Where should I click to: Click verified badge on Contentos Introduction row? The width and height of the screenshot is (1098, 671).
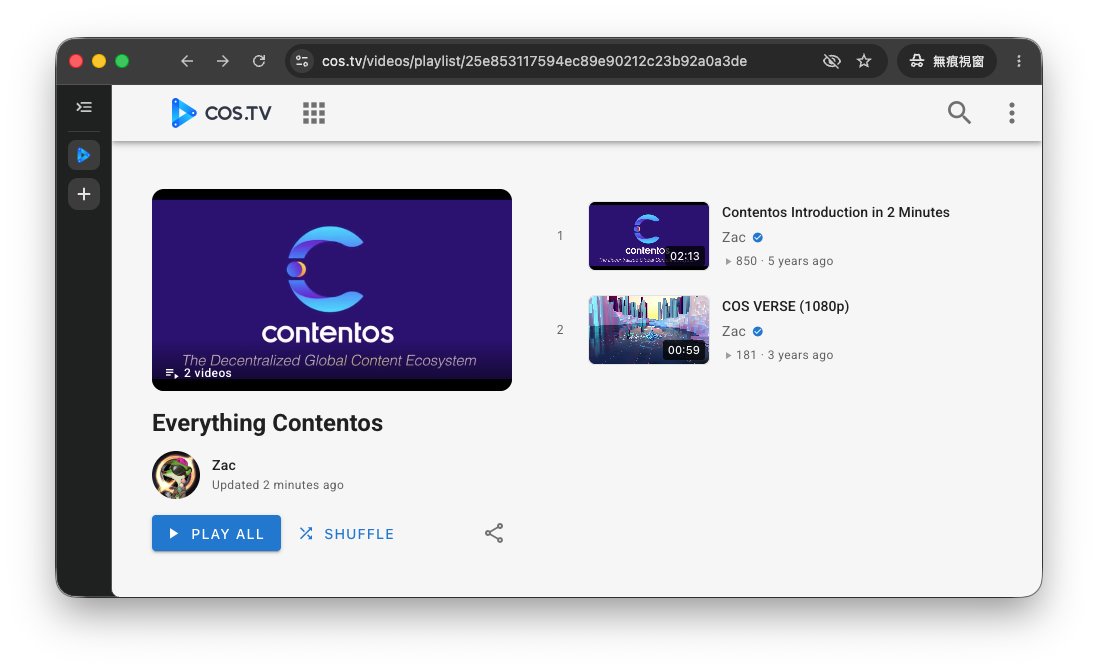coord(758,237)
